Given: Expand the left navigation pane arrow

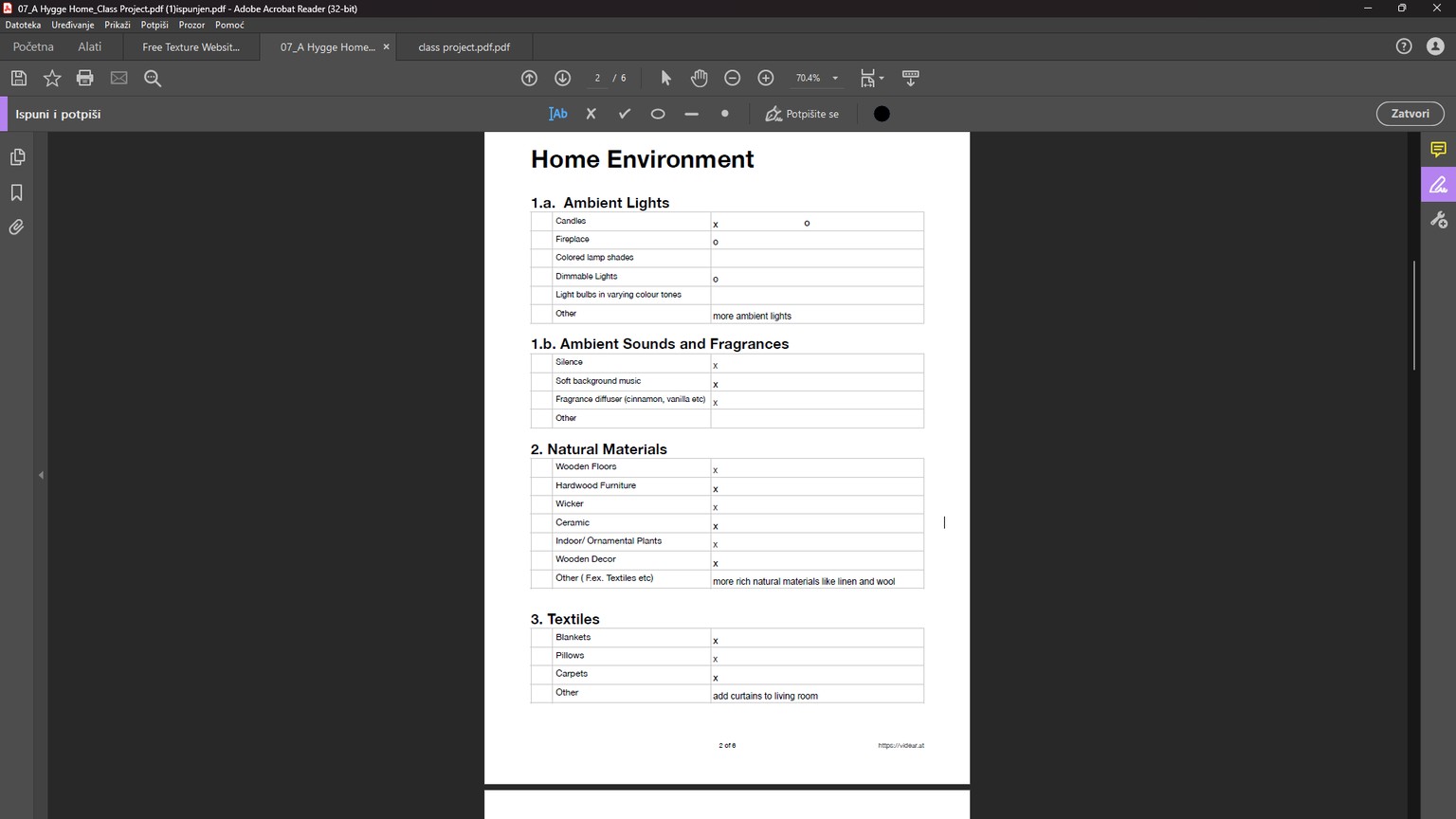Looking at the screenshot, I should point(41,475).
